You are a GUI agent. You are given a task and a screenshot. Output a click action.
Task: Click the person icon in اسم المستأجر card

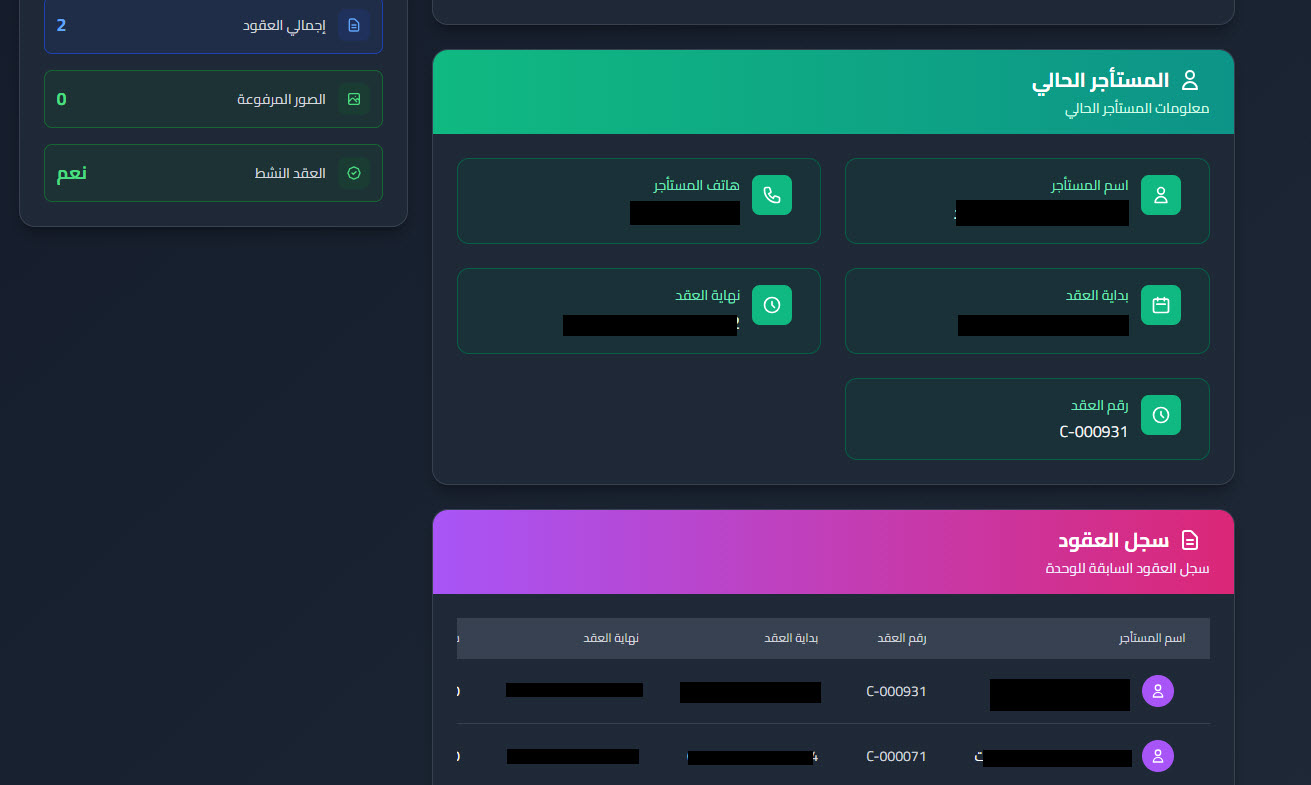click(x=1161, y=195)
